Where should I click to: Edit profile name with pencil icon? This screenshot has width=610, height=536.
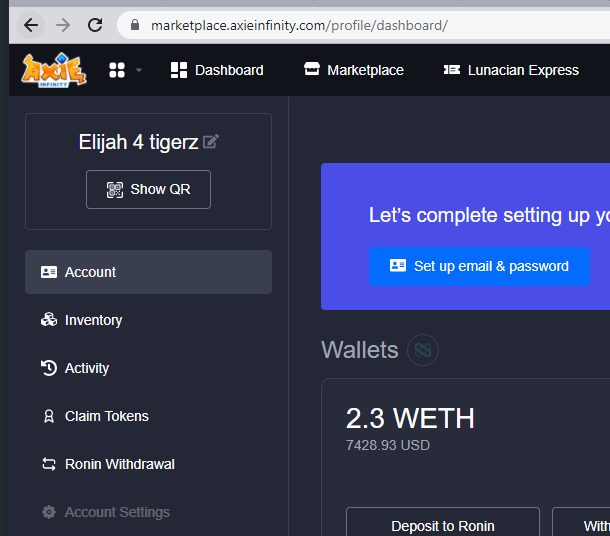coord(211,141)
